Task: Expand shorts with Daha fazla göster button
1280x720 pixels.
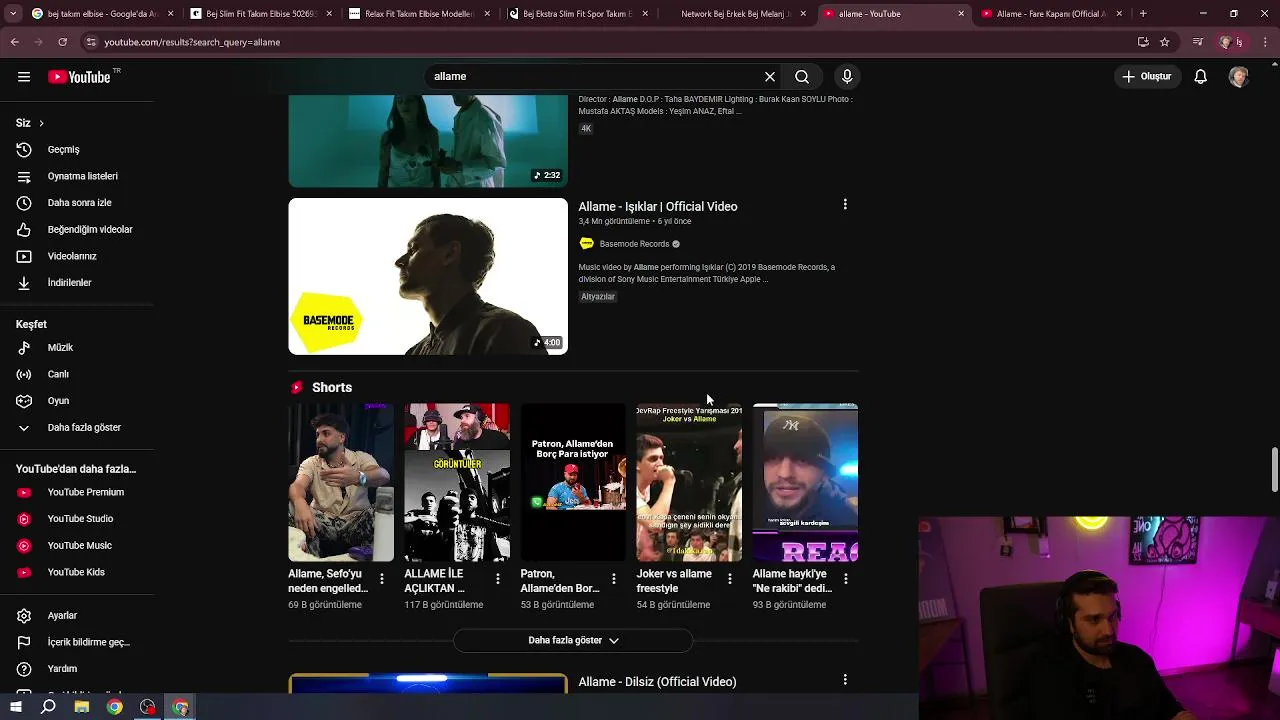Action: coord(573,640)
